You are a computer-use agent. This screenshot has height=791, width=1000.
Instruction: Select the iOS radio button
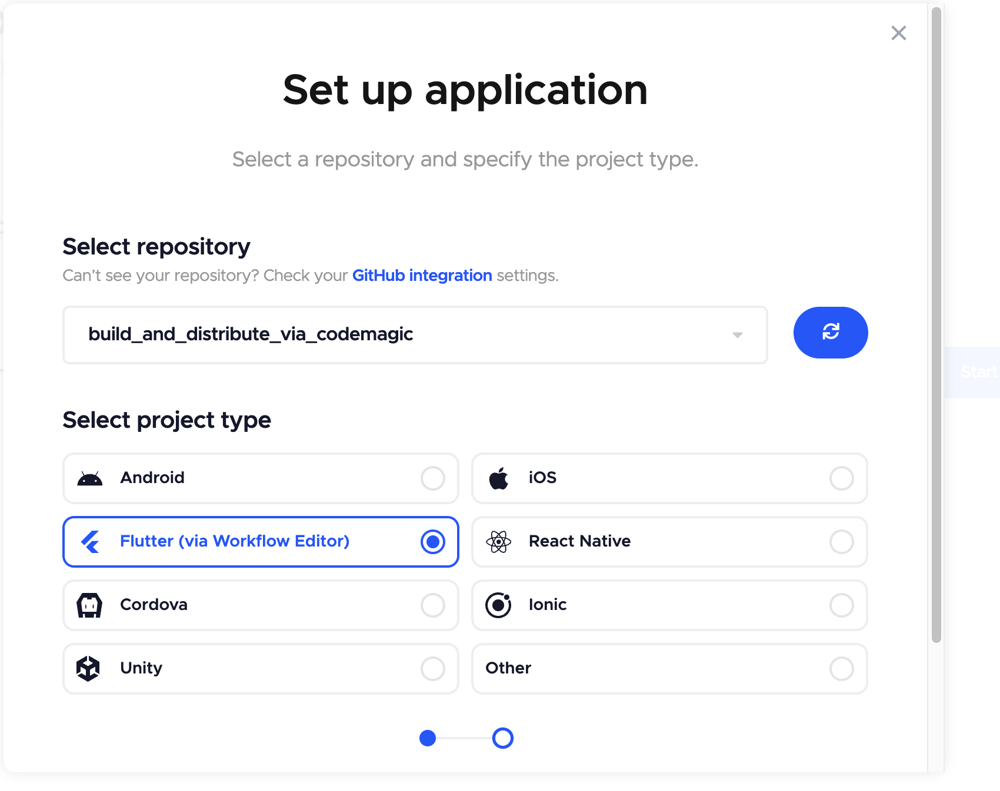(841, 478)
